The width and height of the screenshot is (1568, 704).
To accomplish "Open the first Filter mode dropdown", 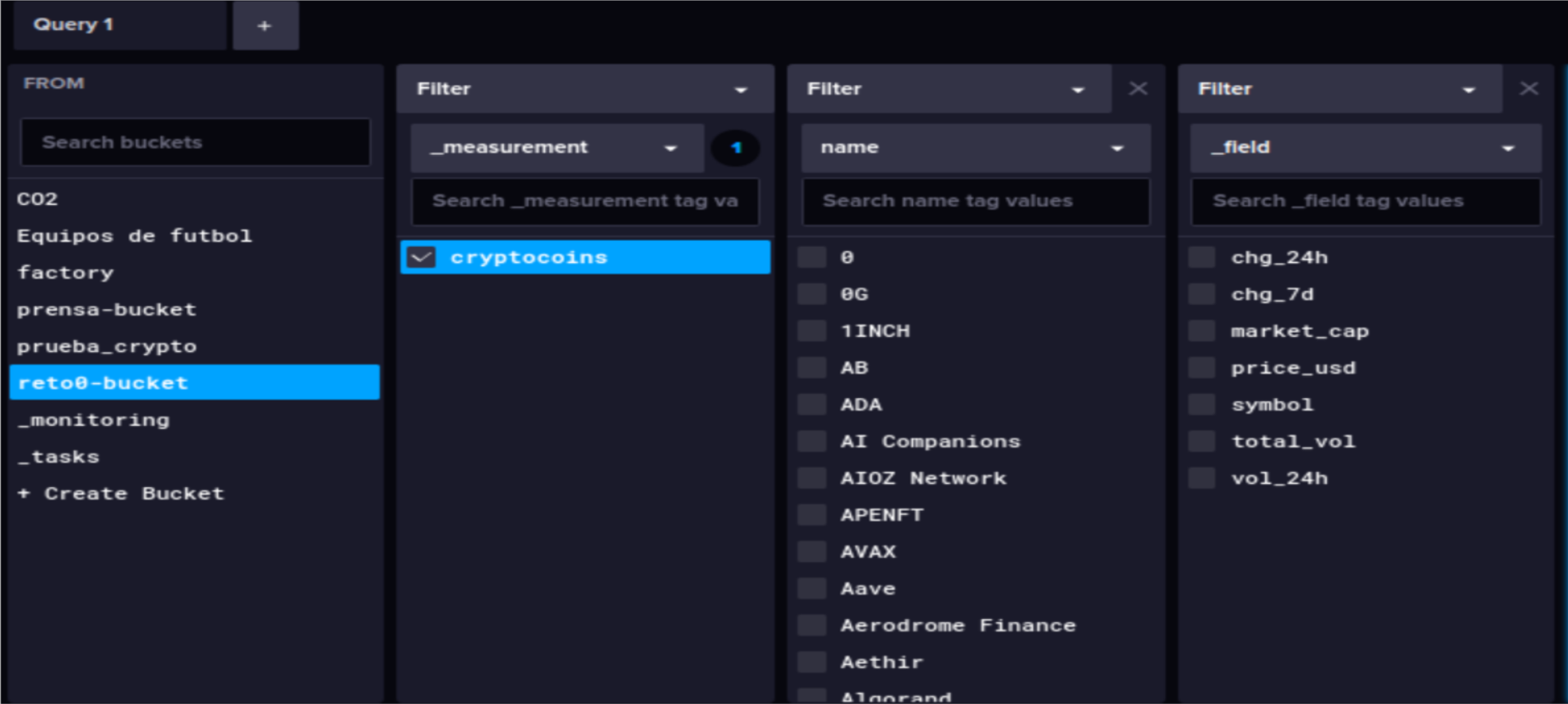I will tap(584, 89).
